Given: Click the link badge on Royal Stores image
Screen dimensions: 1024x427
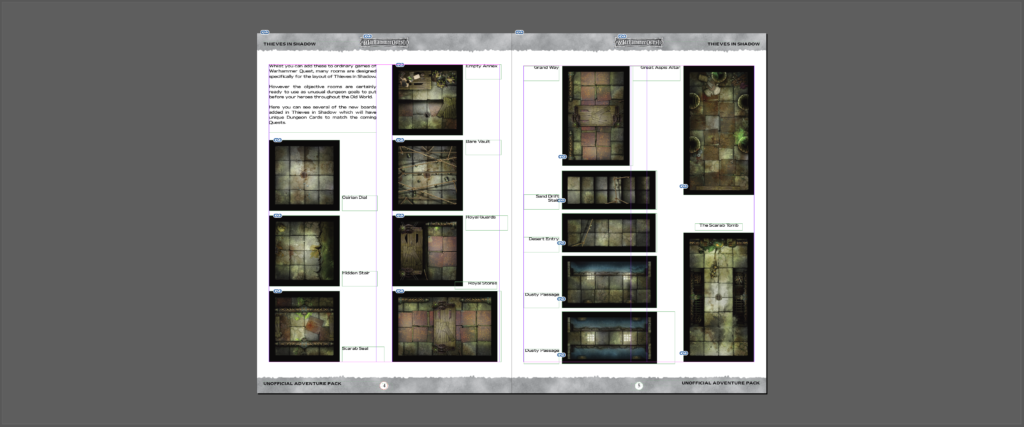Looking at the screenshot, I should (400, 291).
